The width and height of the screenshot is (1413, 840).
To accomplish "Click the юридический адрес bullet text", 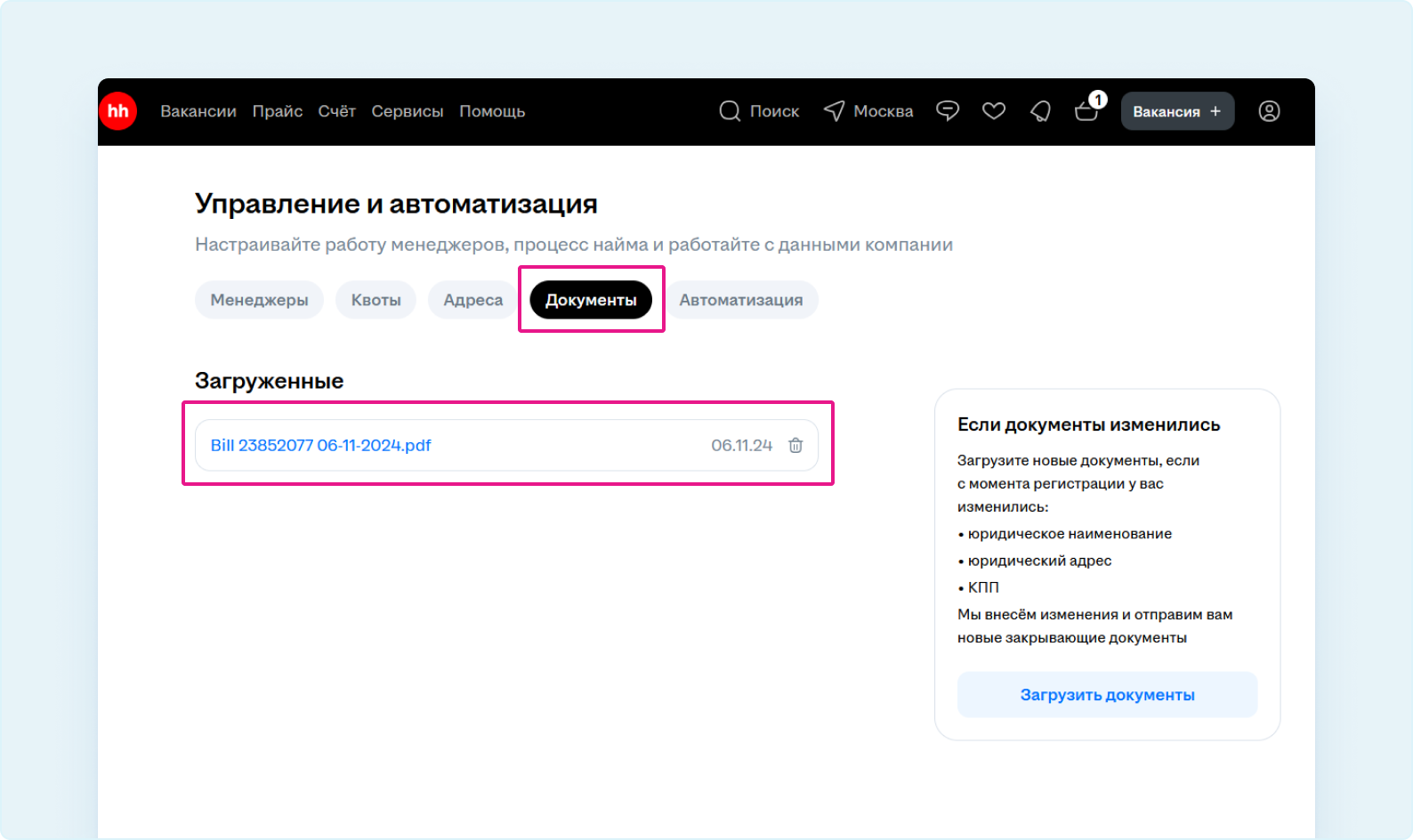I will tap(1039, 561).
